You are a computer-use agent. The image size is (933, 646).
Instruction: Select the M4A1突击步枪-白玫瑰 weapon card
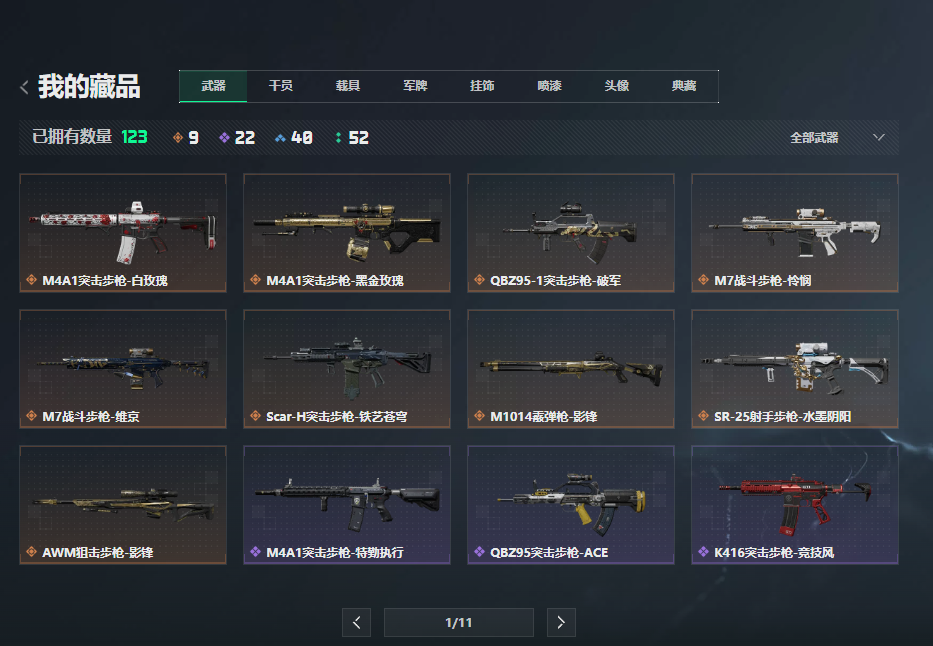click(x=123, y=233)
